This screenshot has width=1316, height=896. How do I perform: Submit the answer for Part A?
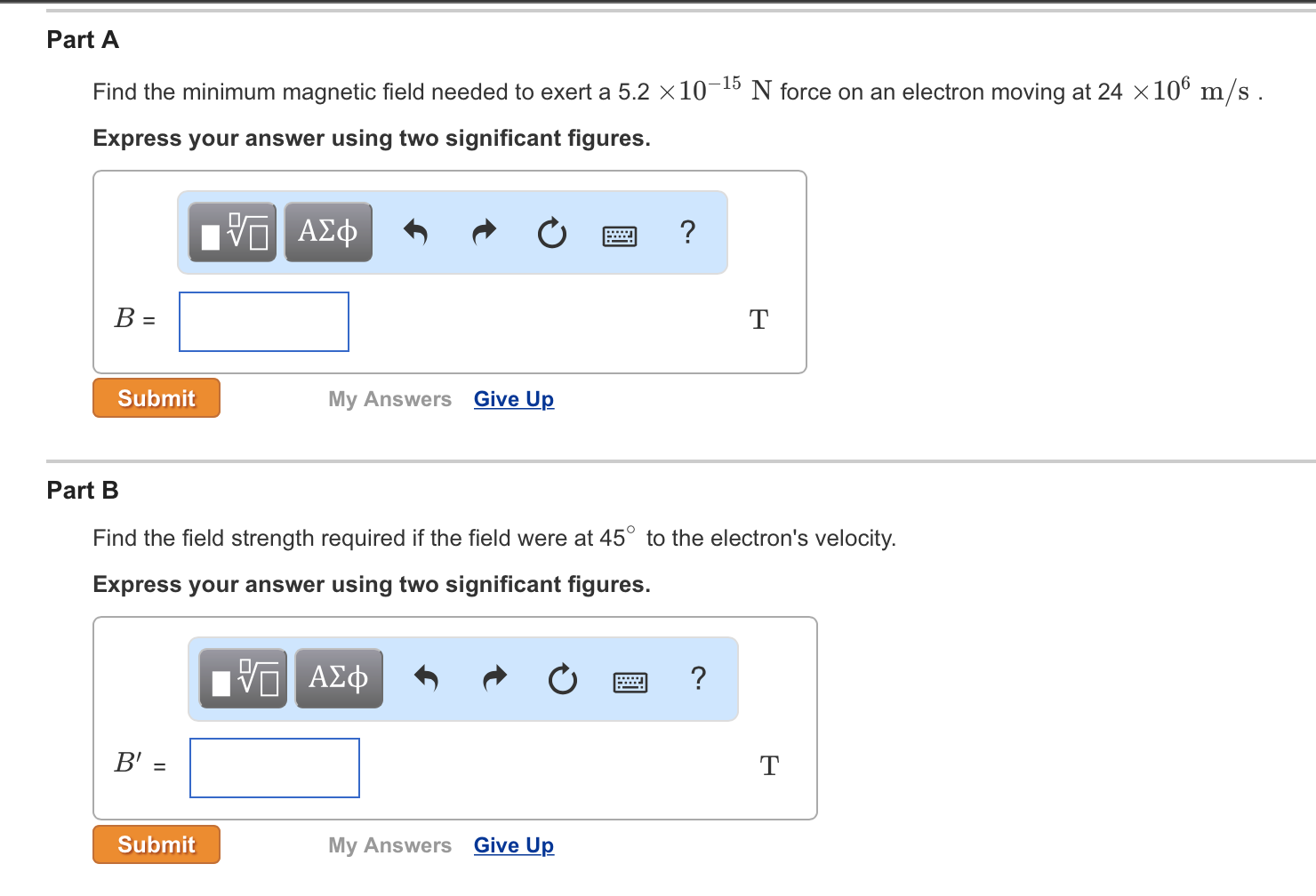pos(156,397)
